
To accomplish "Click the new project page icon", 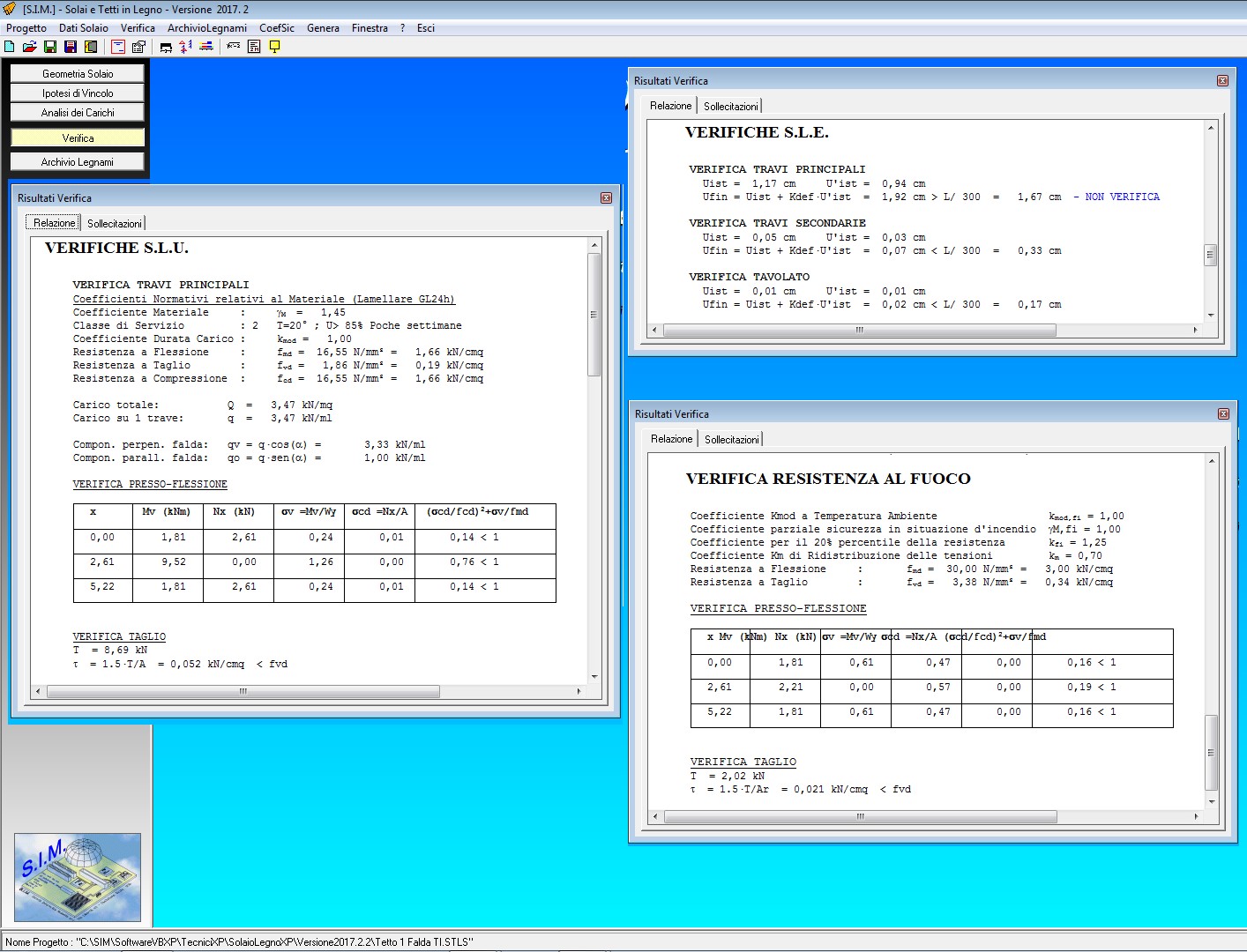I will (10, 47).
